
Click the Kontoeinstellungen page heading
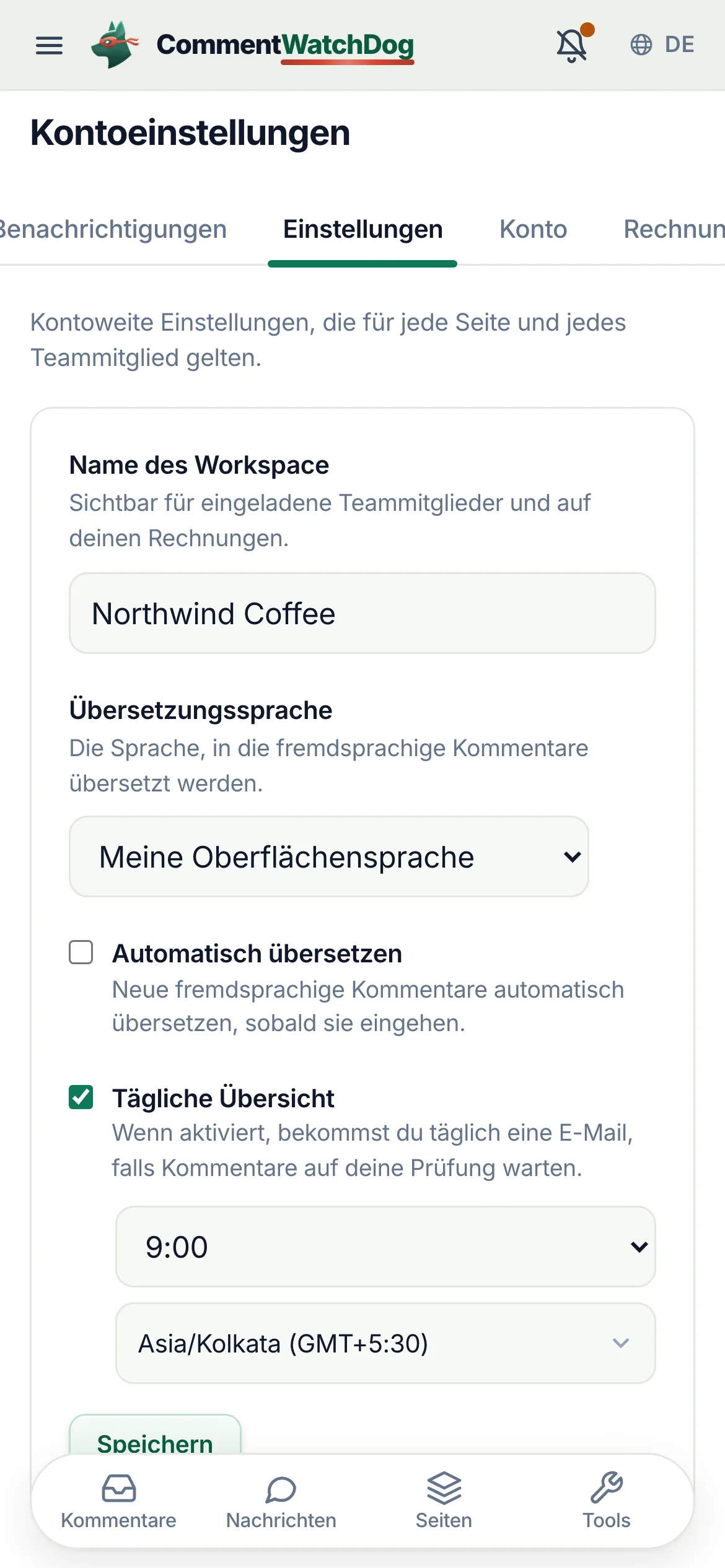190,133
